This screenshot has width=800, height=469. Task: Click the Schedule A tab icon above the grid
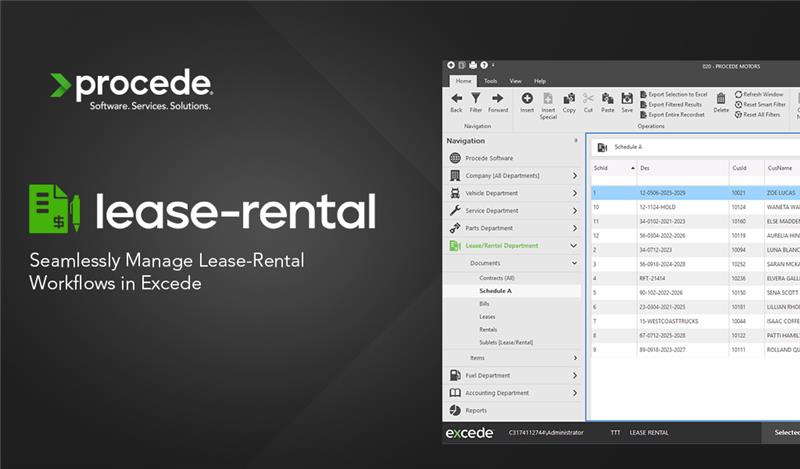click(602, 147)
